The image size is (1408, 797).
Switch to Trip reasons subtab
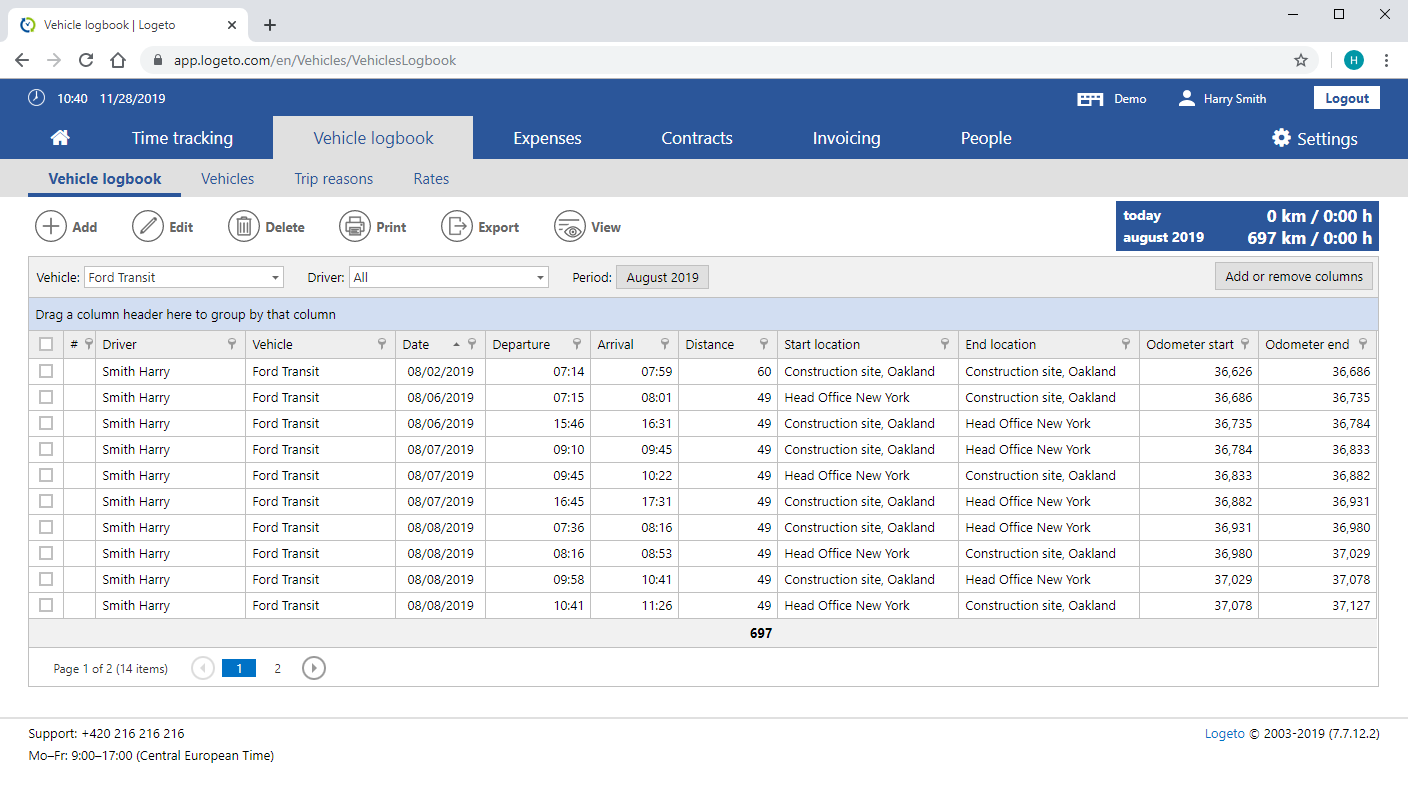coord(333,179)
